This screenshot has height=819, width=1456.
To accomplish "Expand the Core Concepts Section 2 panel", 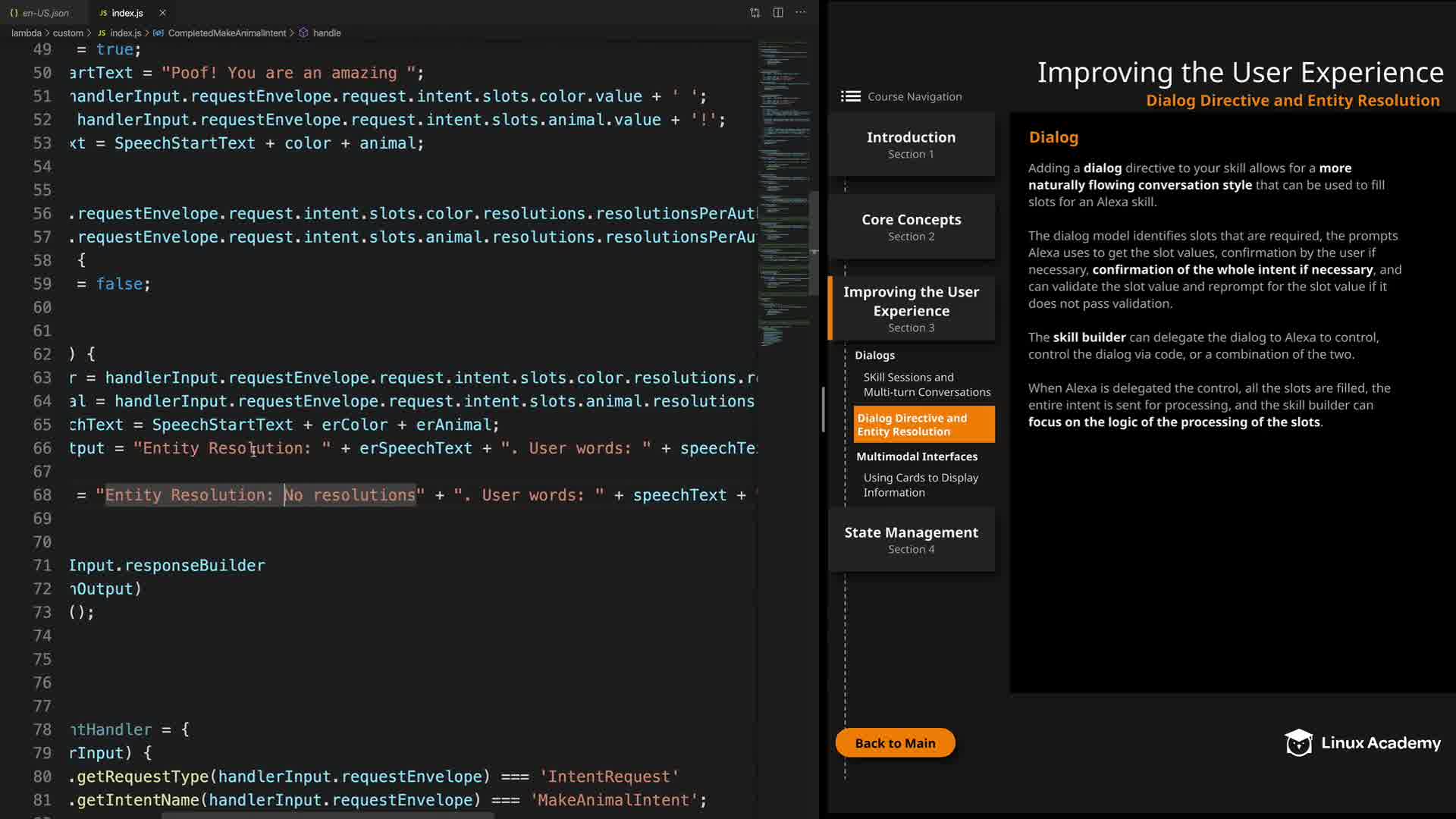I will (x=911, y=227).
